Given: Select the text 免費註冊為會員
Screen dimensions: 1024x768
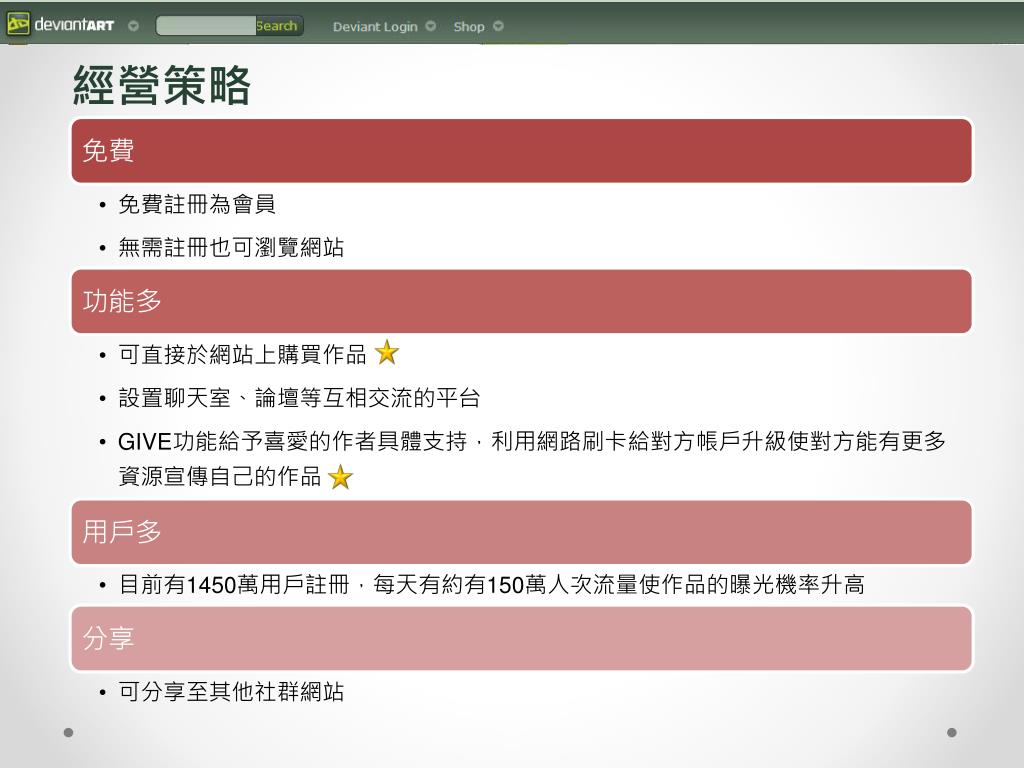Looking at the screenshot, I should [x=197, y=204].
